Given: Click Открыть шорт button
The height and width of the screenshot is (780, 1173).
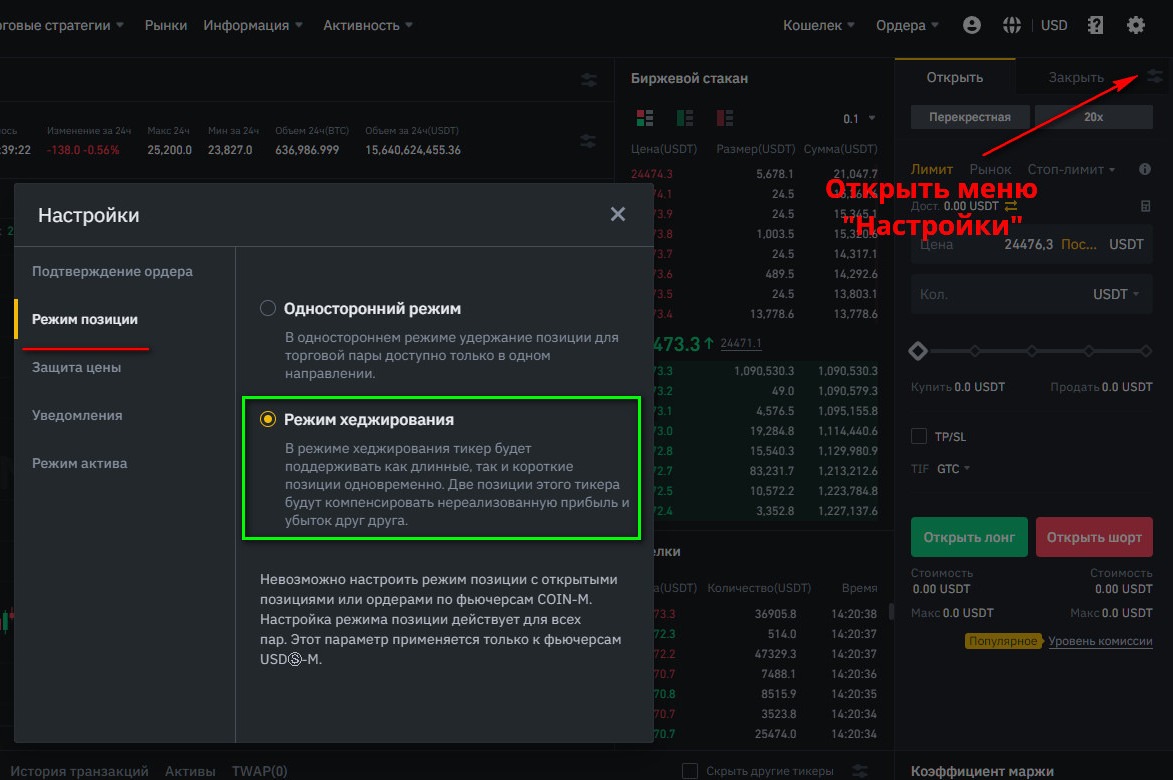Looking at the screenshot, I should pyautogui.click(x=1094, y=537).
